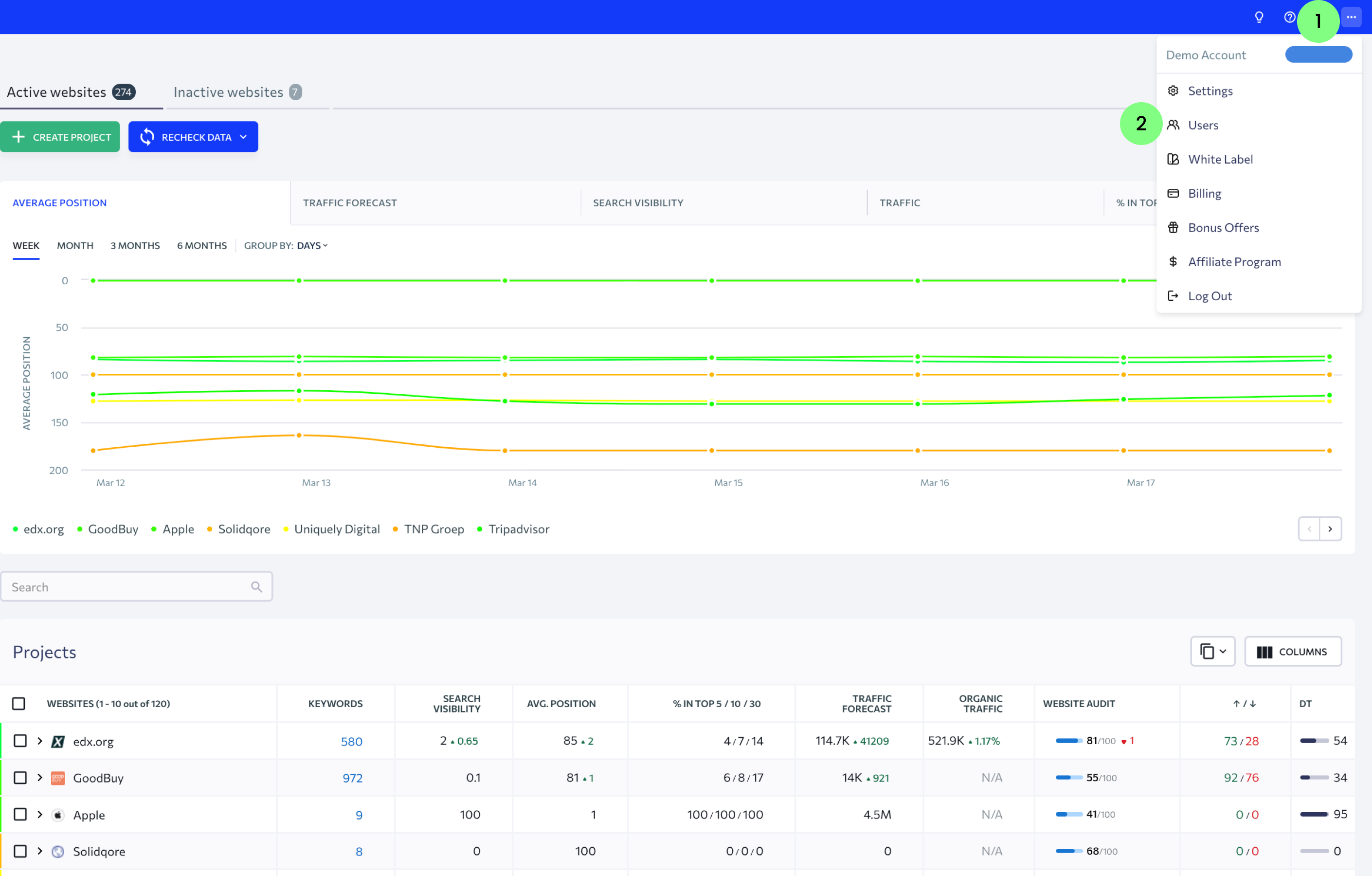Toggle Tripadvisor series in chart legend
1372x876 pixels.
click(x=513, y=529)
